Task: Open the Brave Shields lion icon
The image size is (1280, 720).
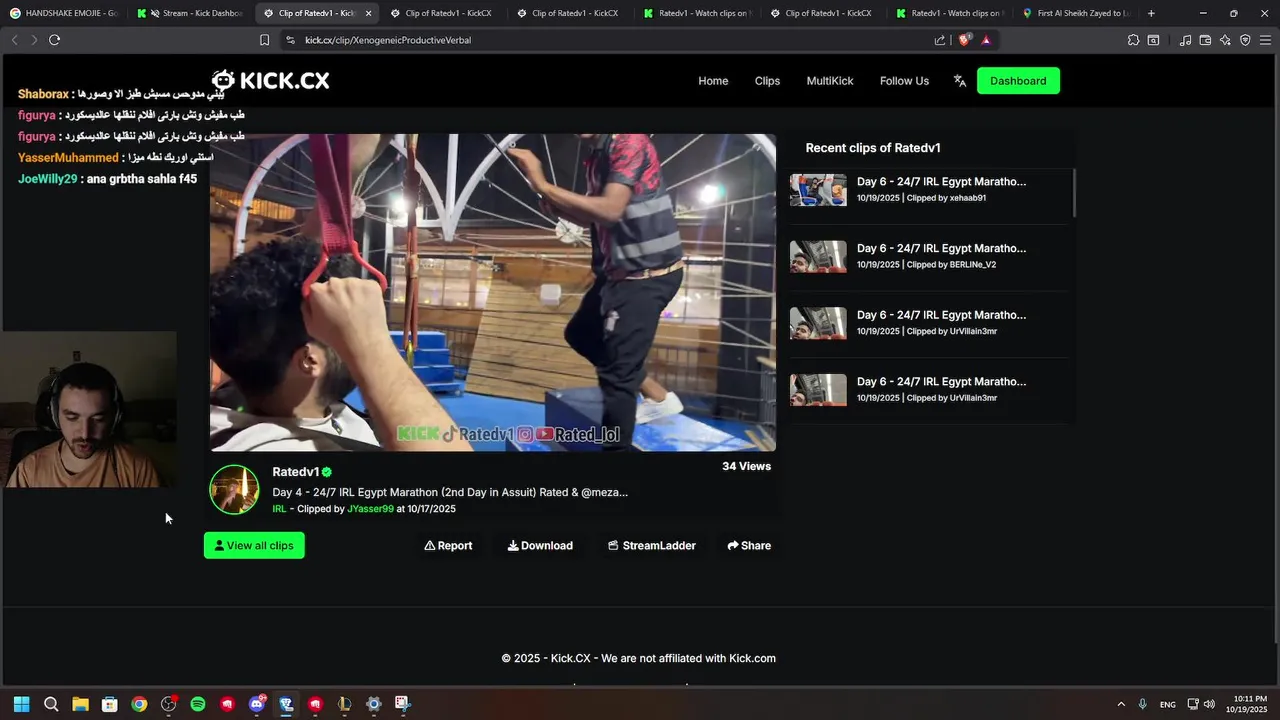Action: point(964,40)
